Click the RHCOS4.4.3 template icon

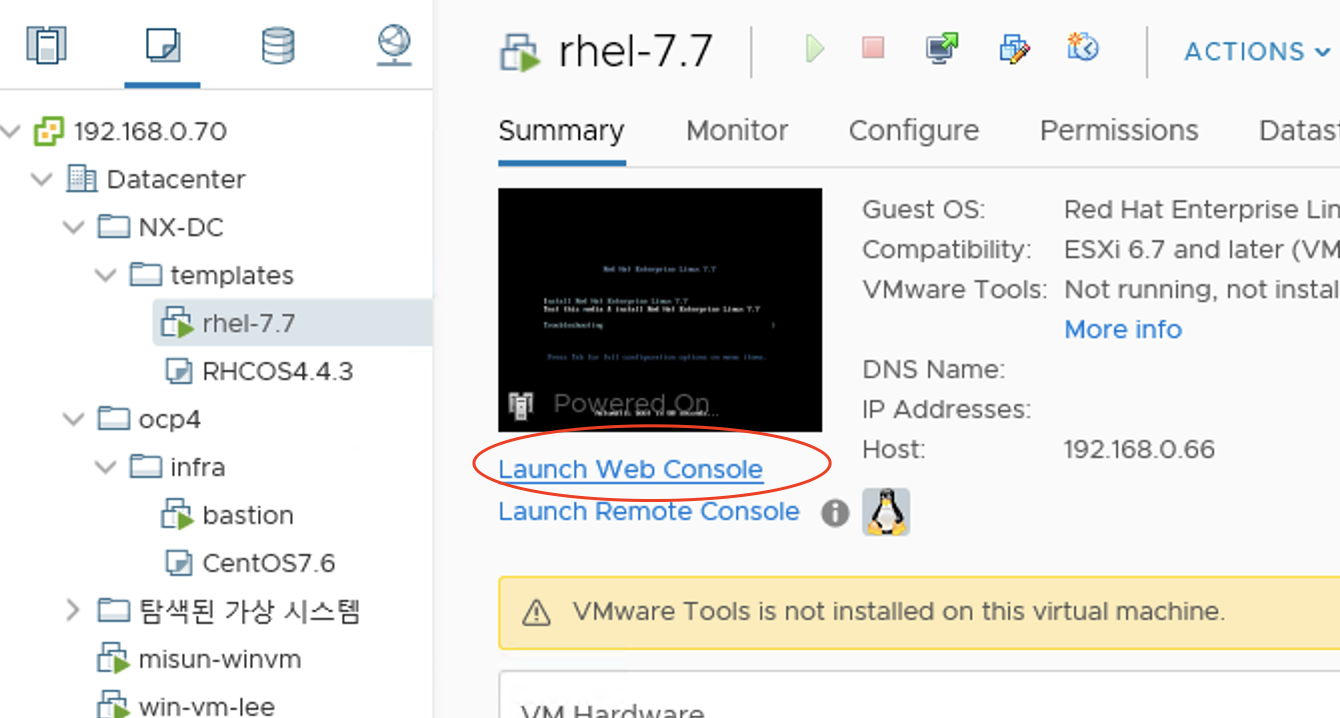click(178, 371)
